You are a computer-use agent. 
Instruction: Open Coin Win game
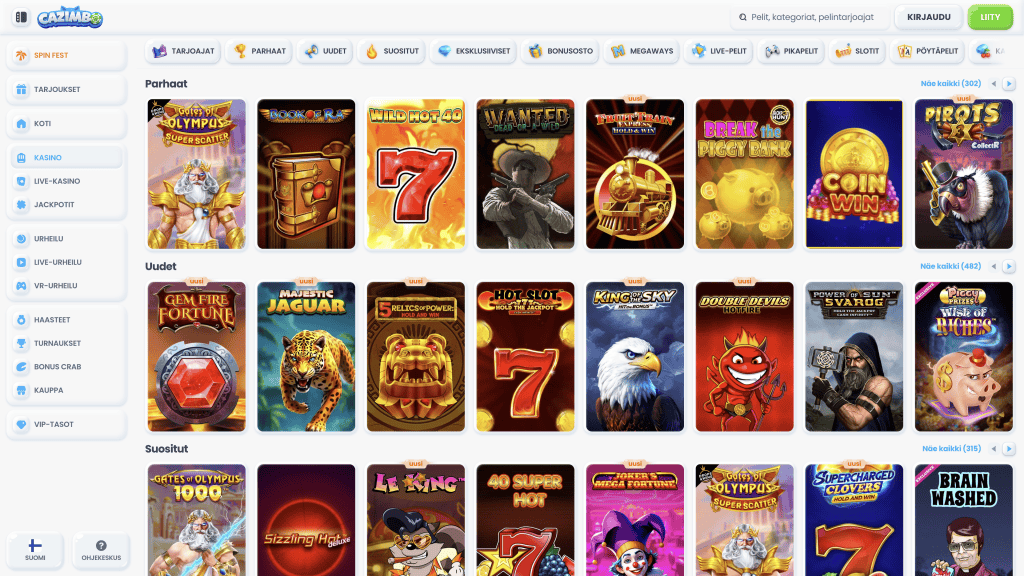(x=854, y=174)
